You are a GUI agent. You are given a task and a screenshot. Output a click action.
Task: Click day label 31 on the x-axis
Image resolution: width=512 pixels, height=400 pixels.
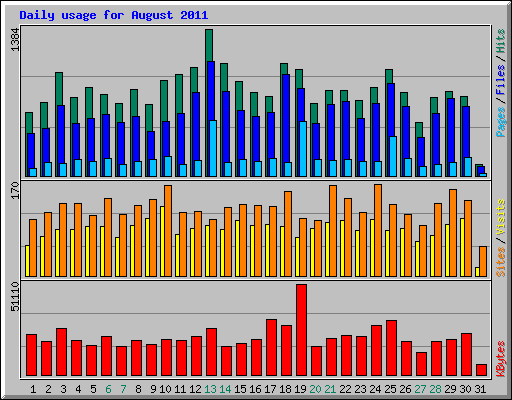(x=480, y=389)
